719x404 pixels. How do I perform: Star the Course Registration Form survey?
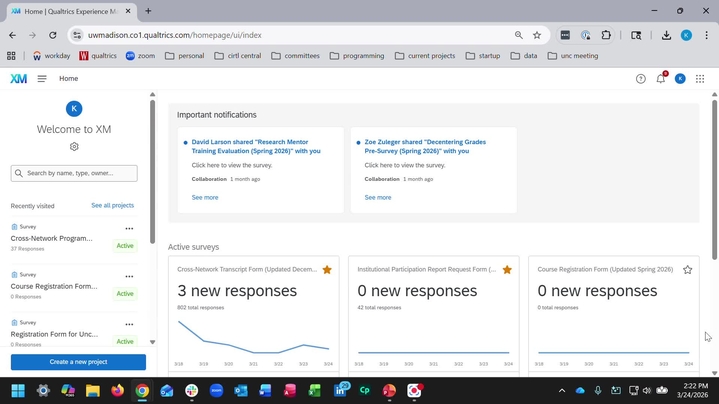tap(687, 269)
